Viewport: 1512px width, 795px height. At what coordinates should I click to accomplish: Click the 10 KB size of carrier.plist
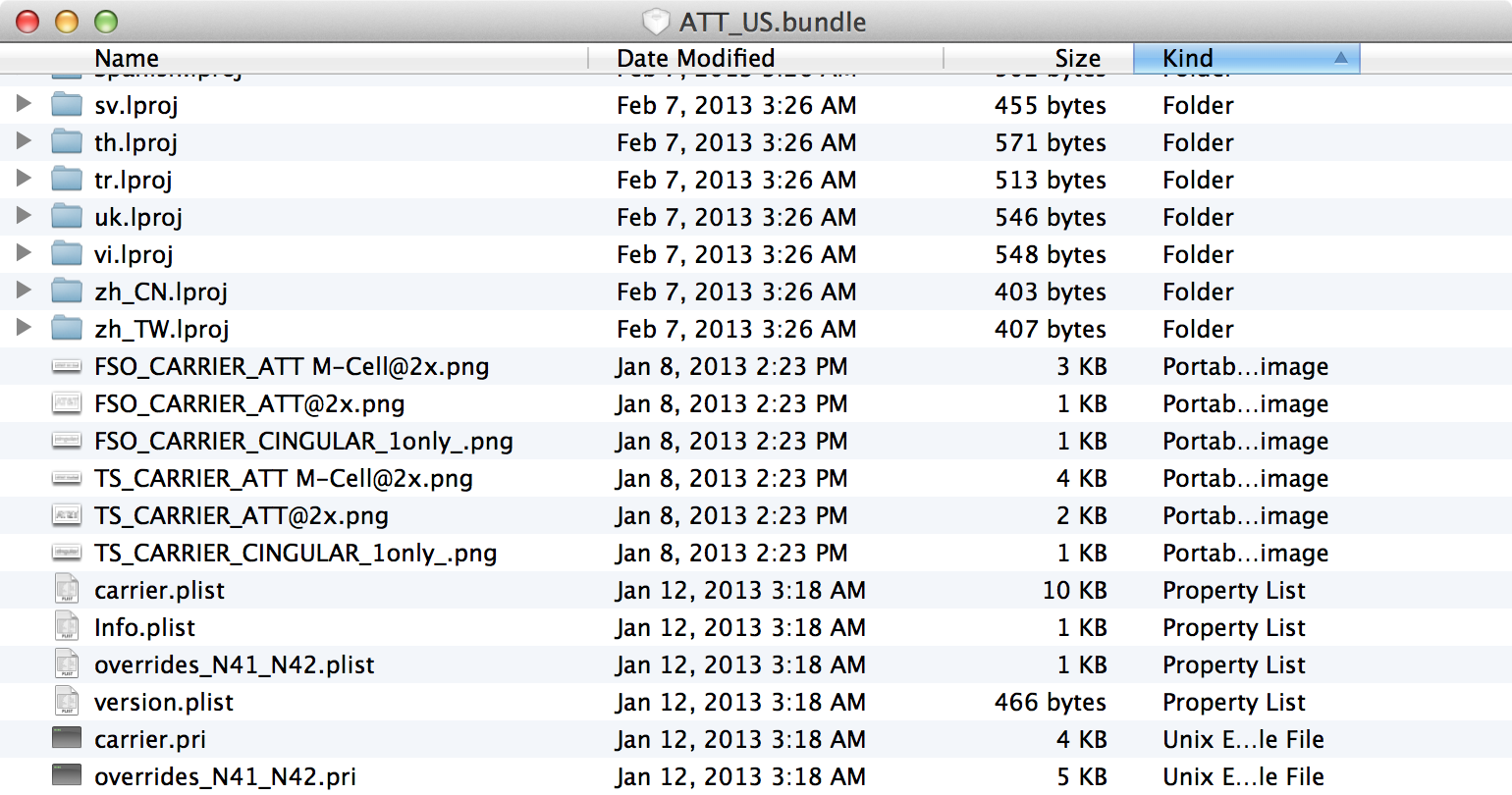pyautogui.click(x=1074, y=590)
